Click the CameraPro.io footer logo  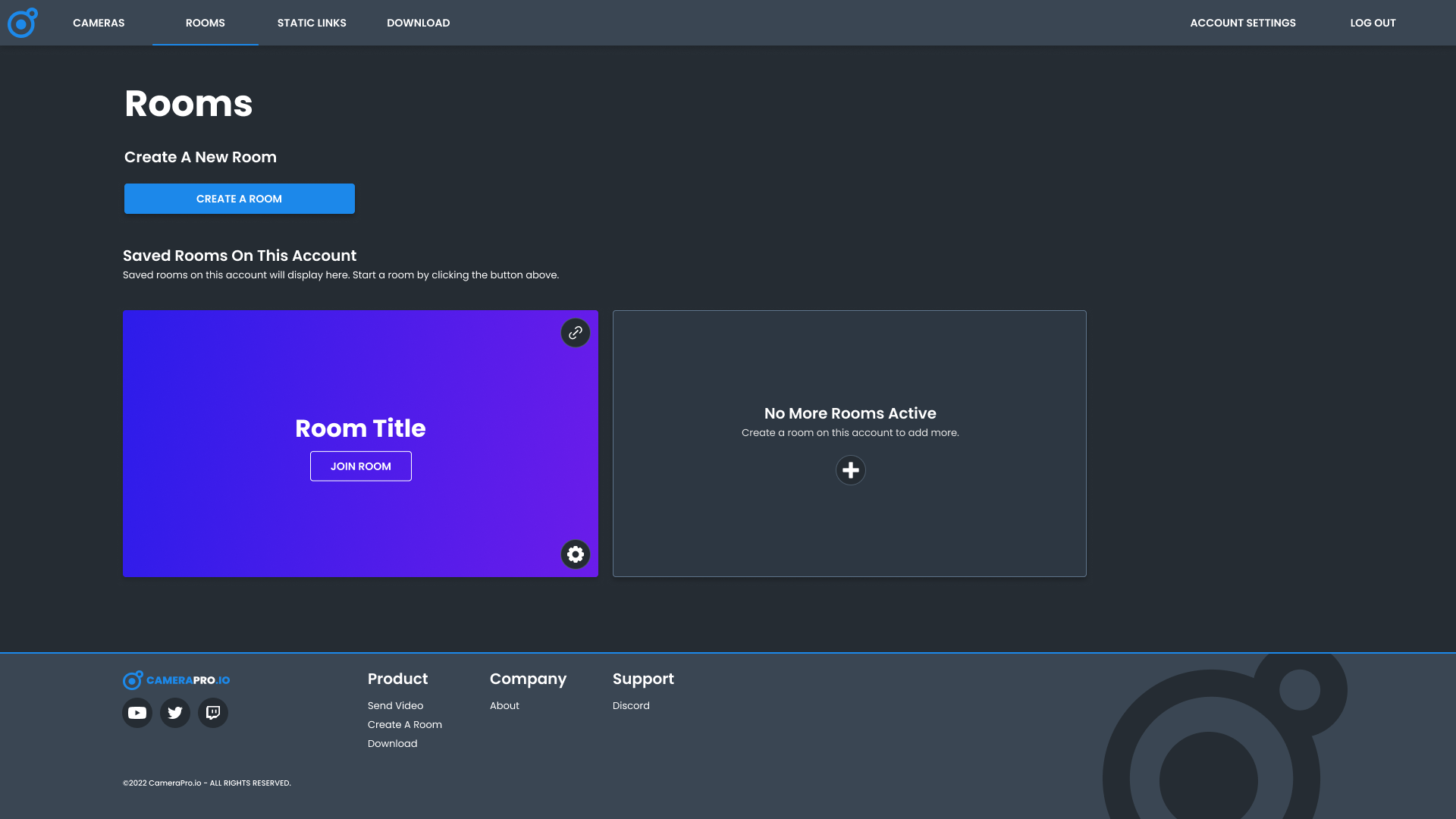point(177,680)
